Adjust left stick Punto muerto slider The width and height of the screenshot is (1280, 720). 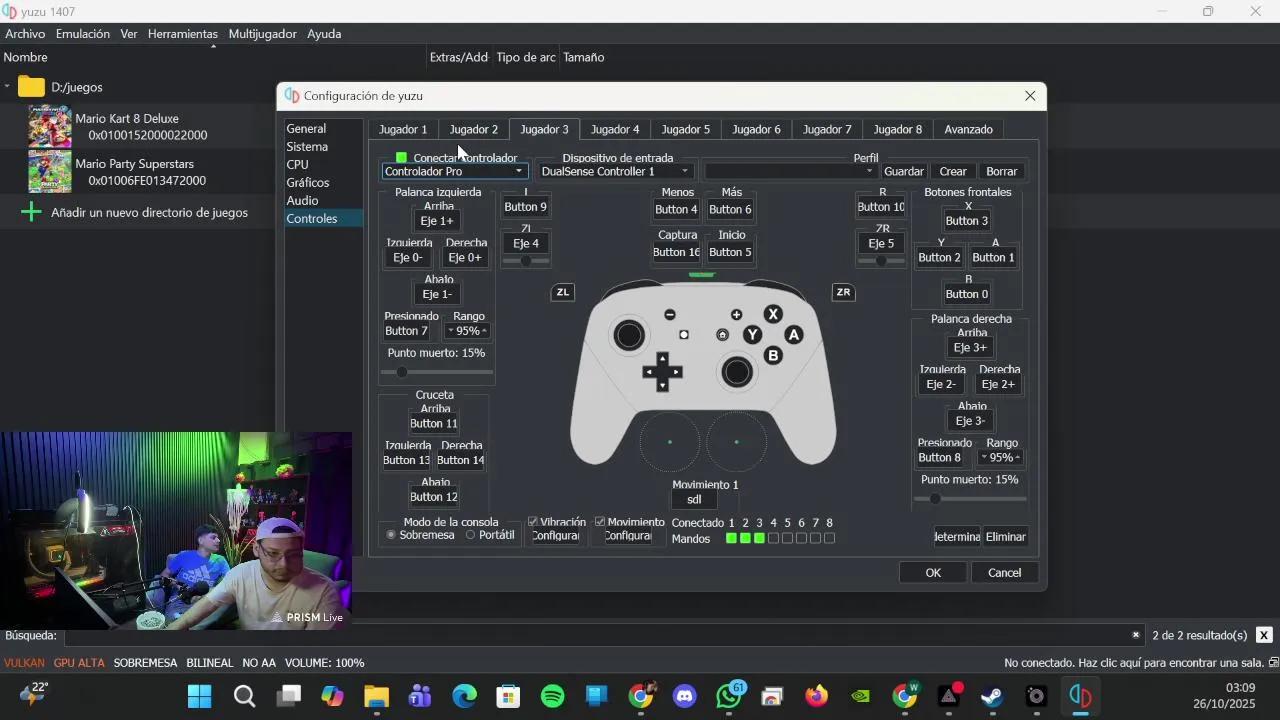click(x=437, y=372)
